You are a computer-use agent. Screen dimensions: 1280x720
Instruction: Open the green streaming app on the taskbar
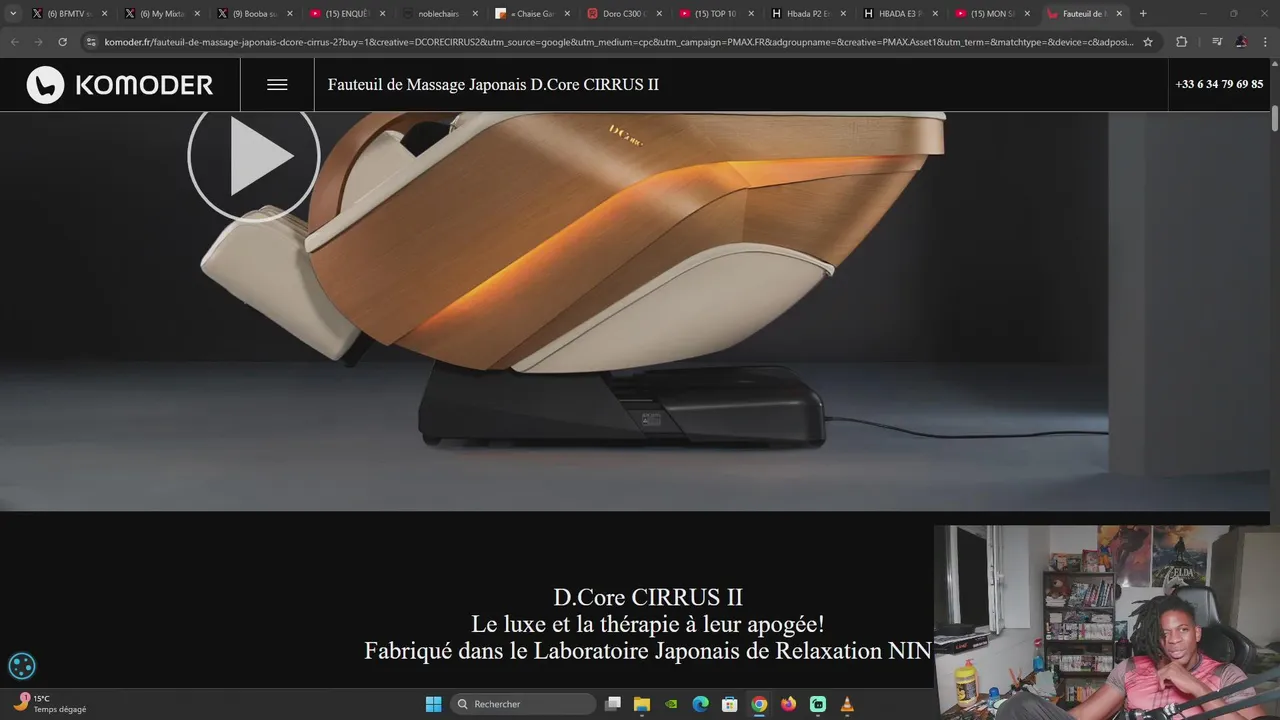818,704
